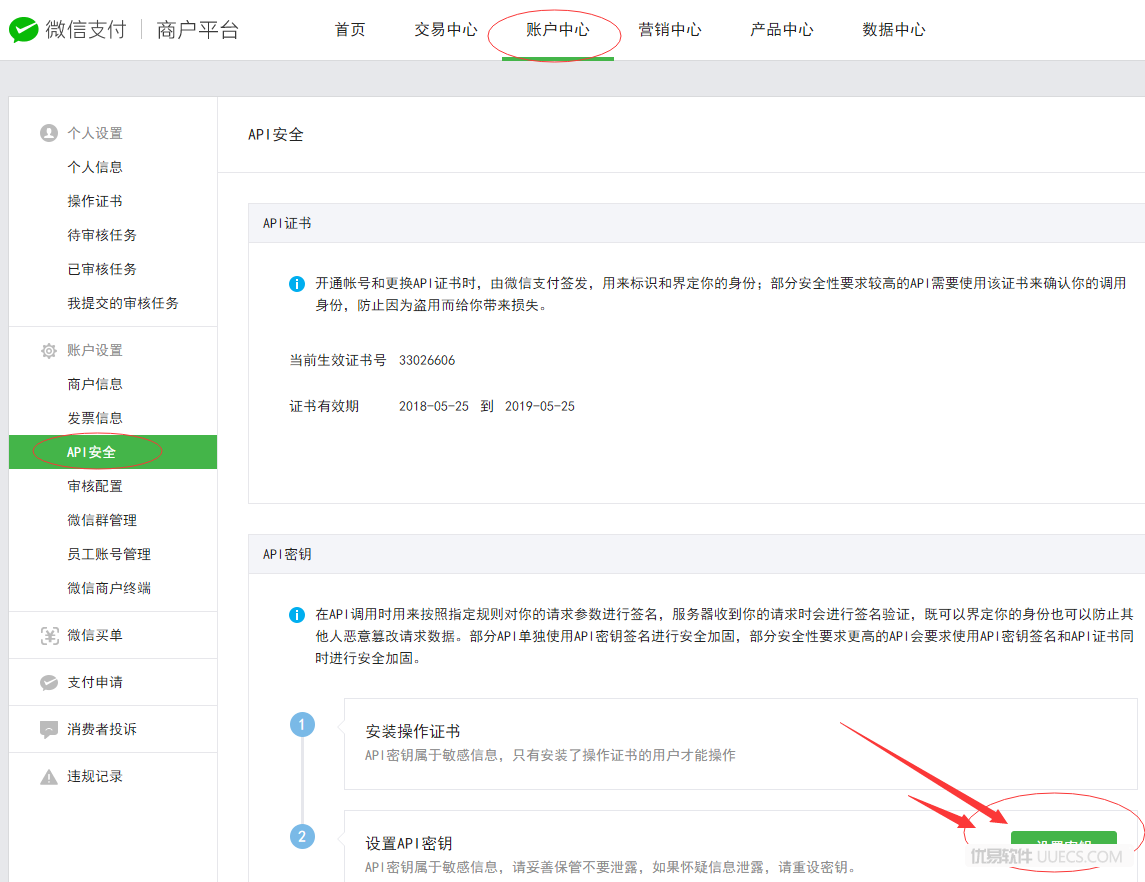Go to 营销中心 tab
Screen dimensions: 1145x882
pyautogui.click(x=670, y=29)
